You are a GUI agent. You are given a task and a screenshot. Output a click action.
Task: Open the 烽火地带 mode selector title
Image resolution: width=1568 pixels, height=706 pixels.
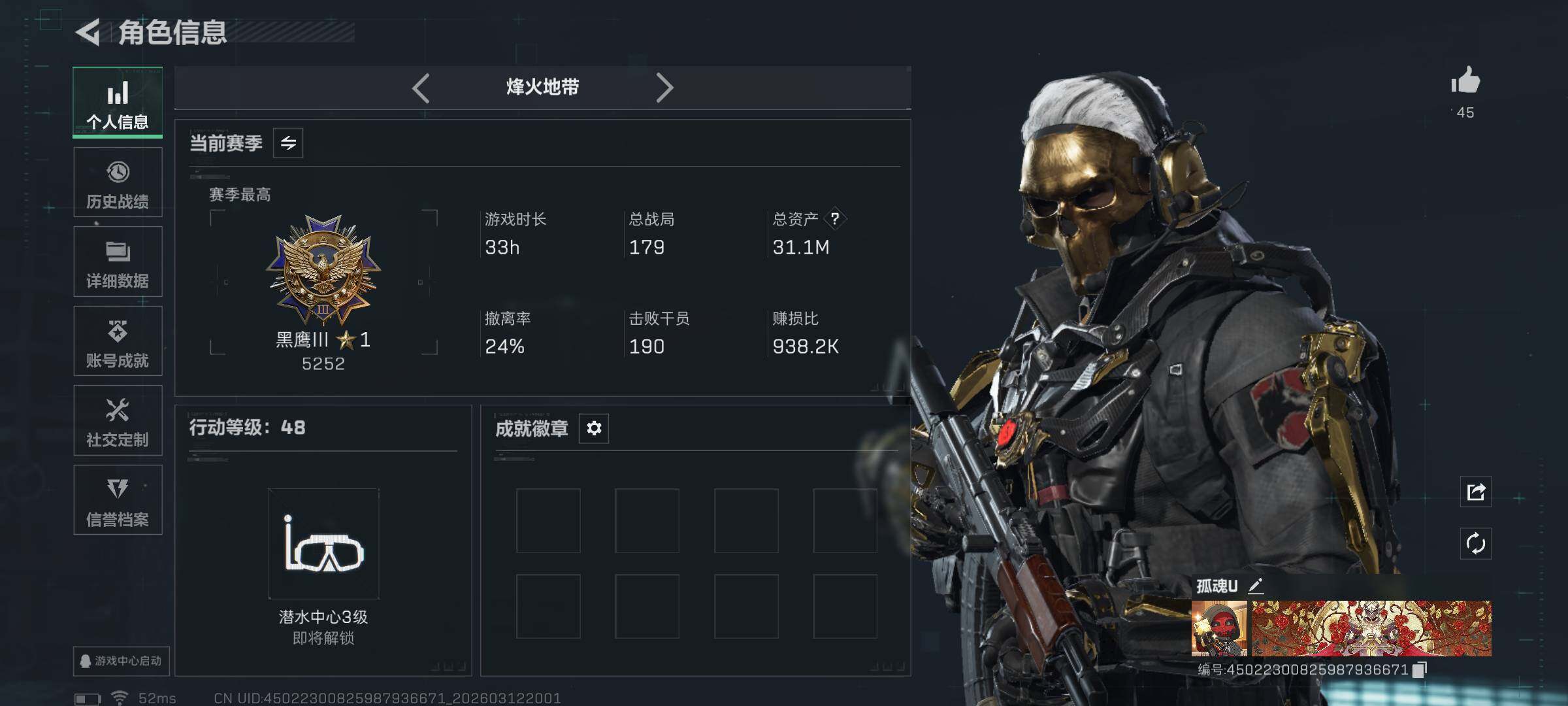542,87
